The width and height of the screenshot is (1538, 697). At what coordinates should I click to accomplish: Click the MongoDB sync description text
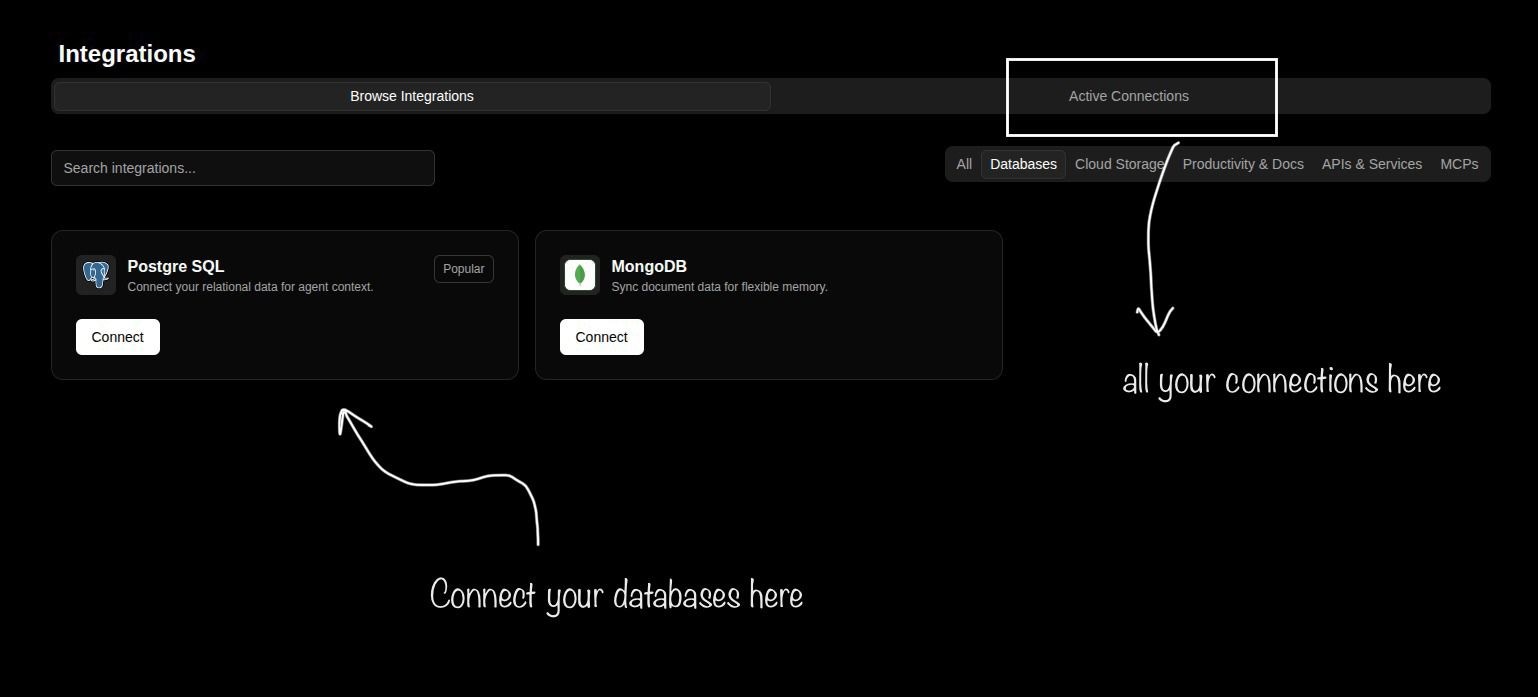click(x=720, y=287)
